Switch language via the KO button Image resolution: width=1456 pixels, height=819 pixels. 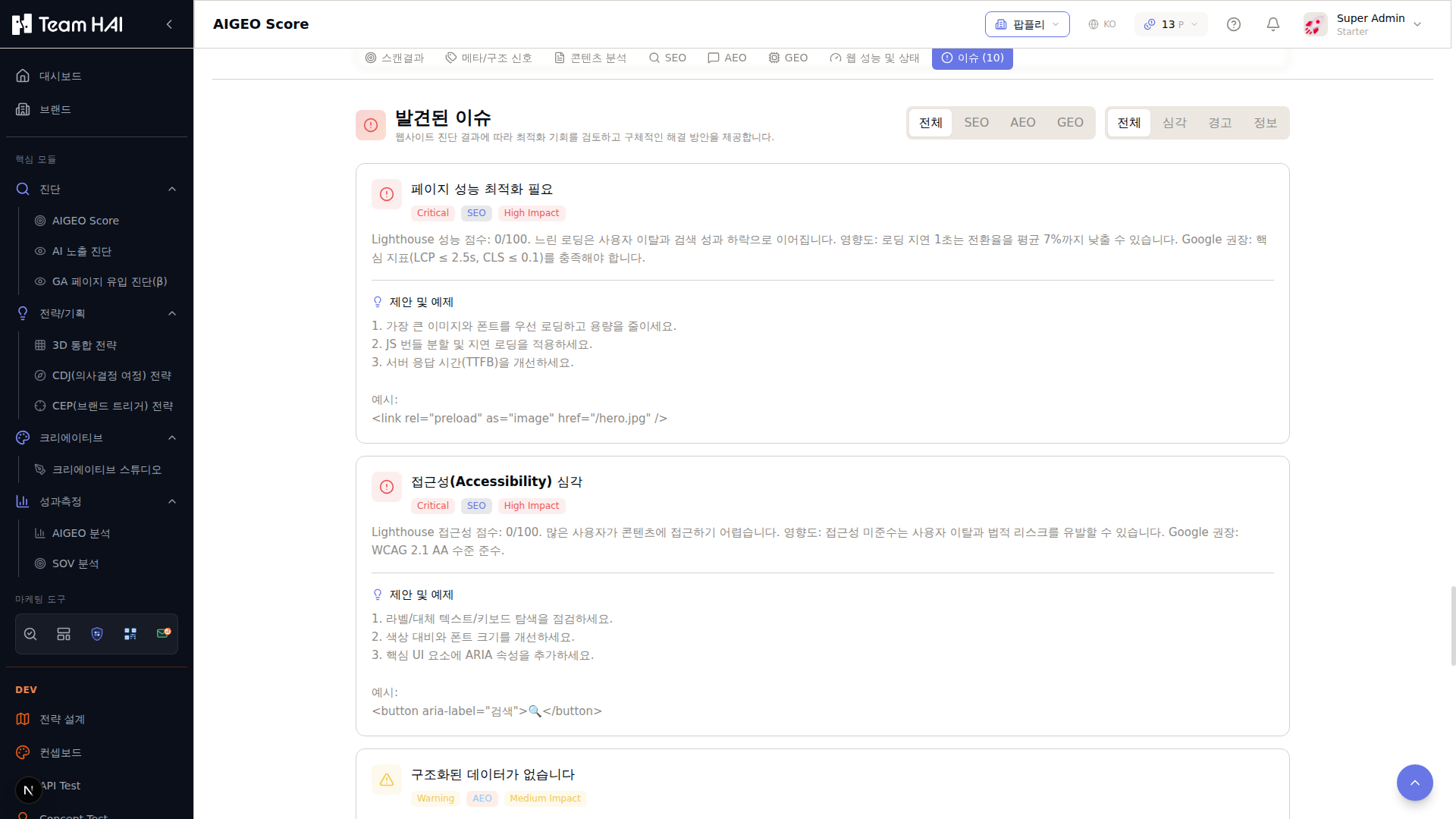coord(1102,24)
